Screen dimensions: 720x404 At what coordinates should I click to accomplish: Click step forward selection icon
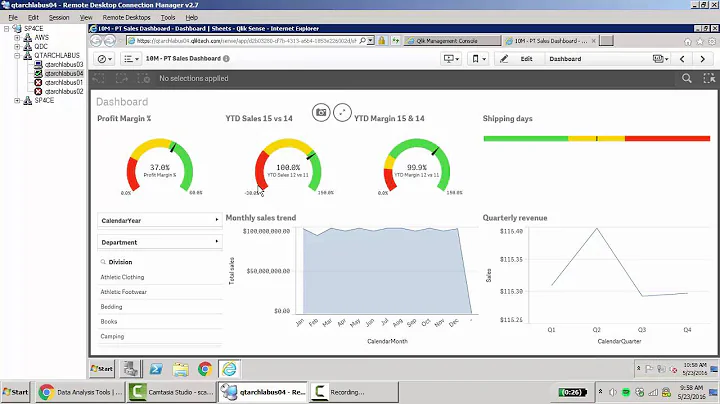[121, 79]
